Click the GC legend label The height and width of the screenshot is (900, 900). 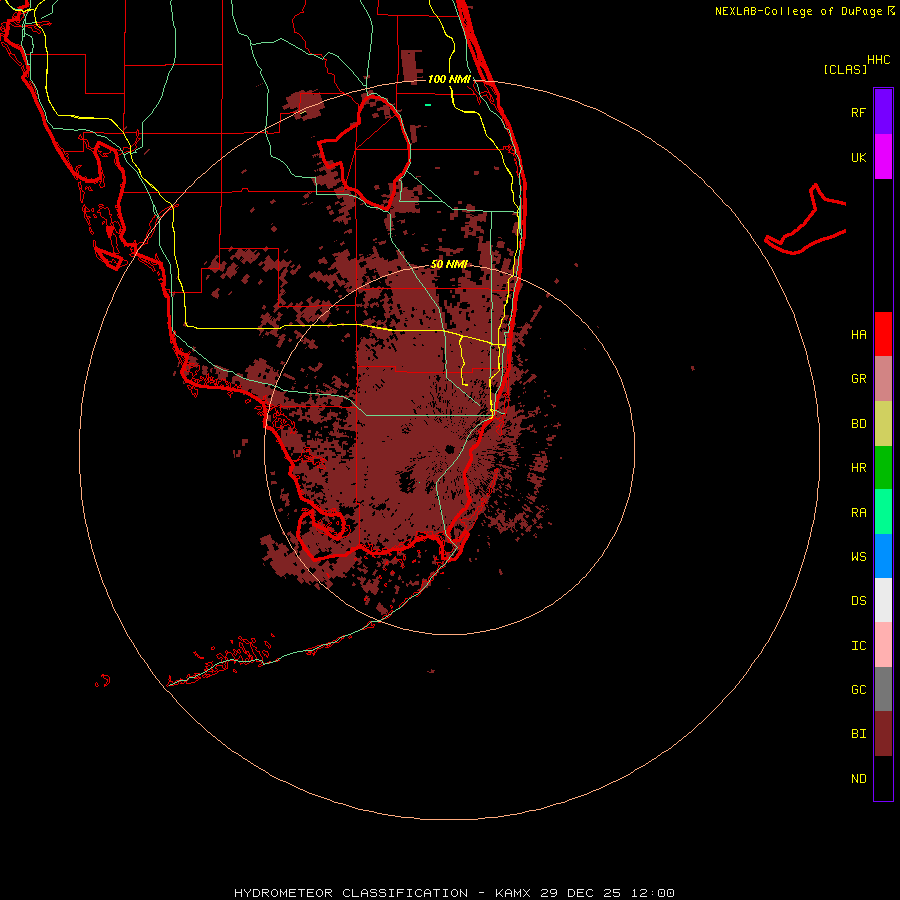[x=858, y=690]
